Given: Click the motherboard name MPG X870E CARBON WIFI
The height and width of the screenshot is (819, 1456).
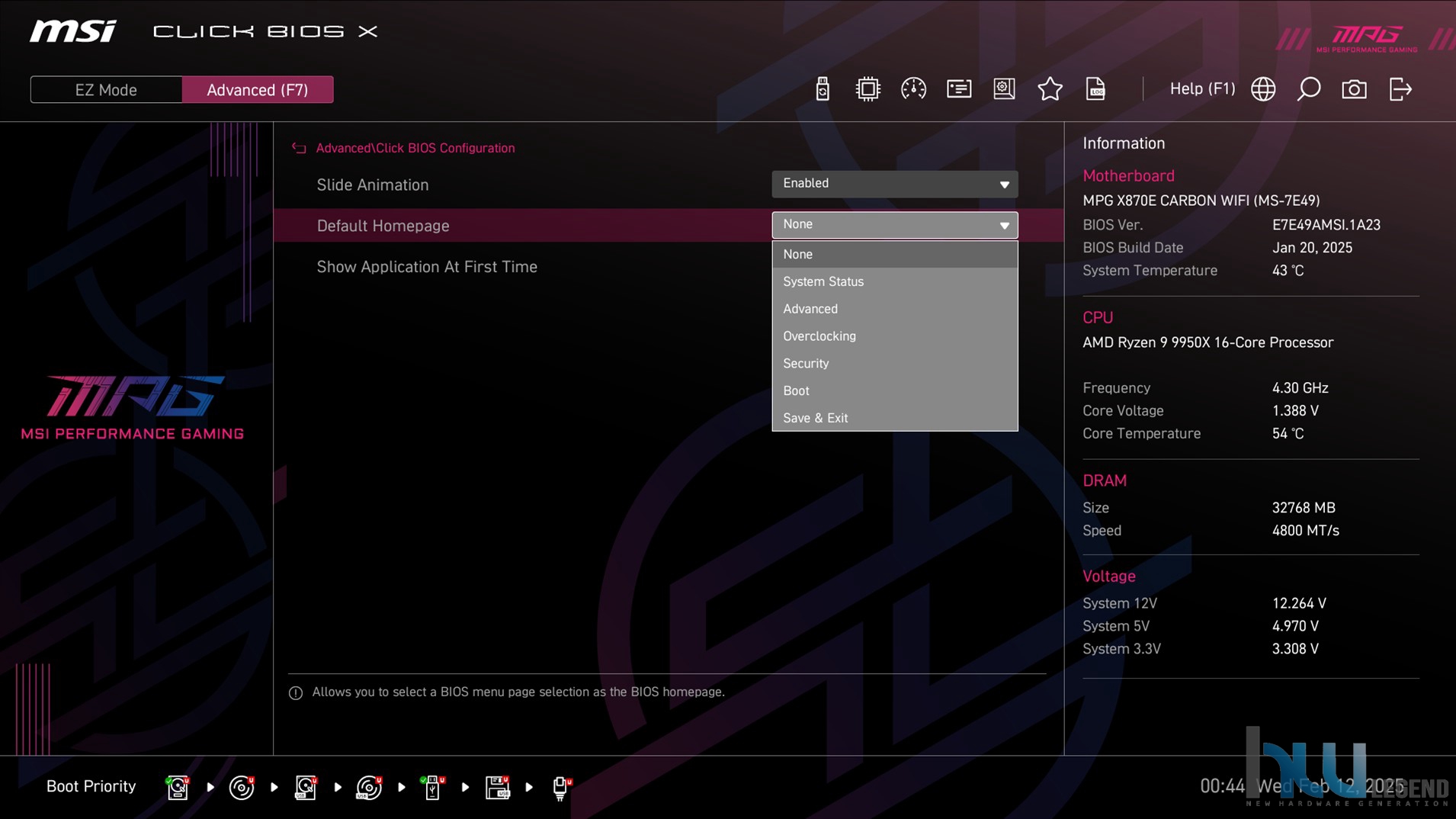Looking at the screenshot, I should pyautogui.click(x=1201, y=201).
